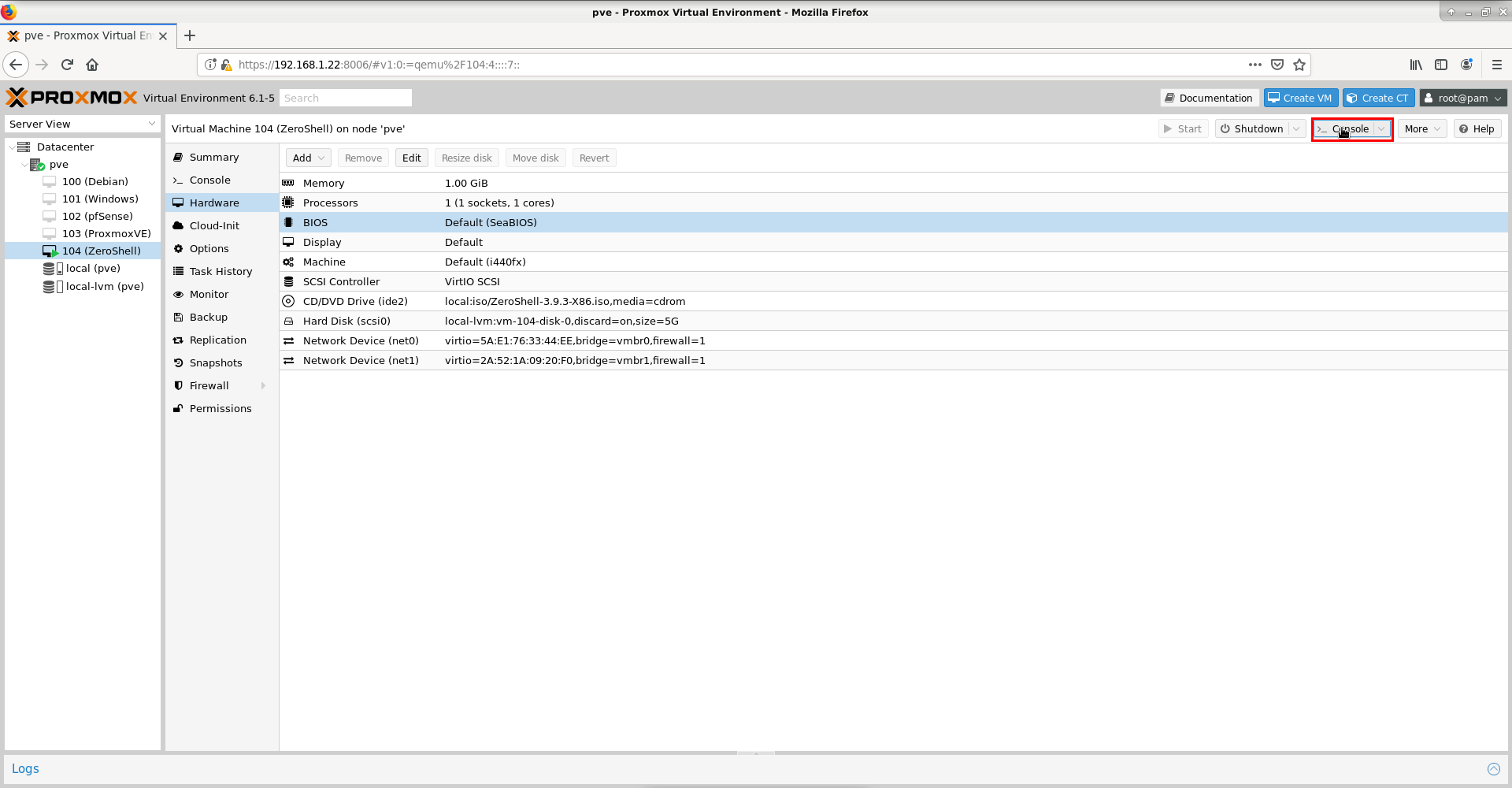Click the Network Device (net1) icon
The width and height of the screenshot is (1512, 788).
[288, 360]
